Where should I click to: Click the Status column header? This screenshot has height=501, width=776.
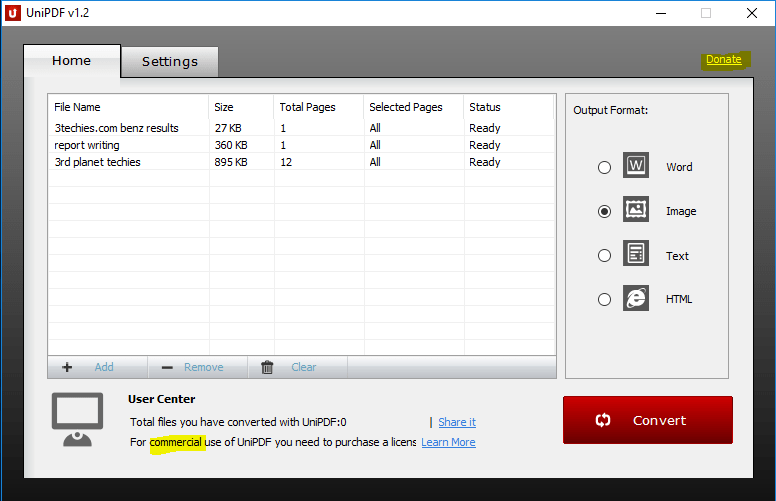point(508,107)
